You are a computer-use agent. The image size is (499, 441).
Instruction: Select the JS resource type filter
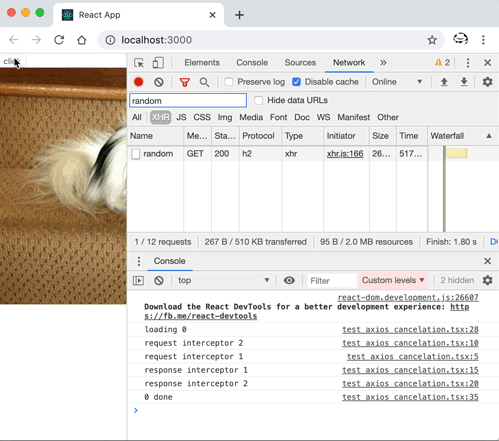(181, 117)
